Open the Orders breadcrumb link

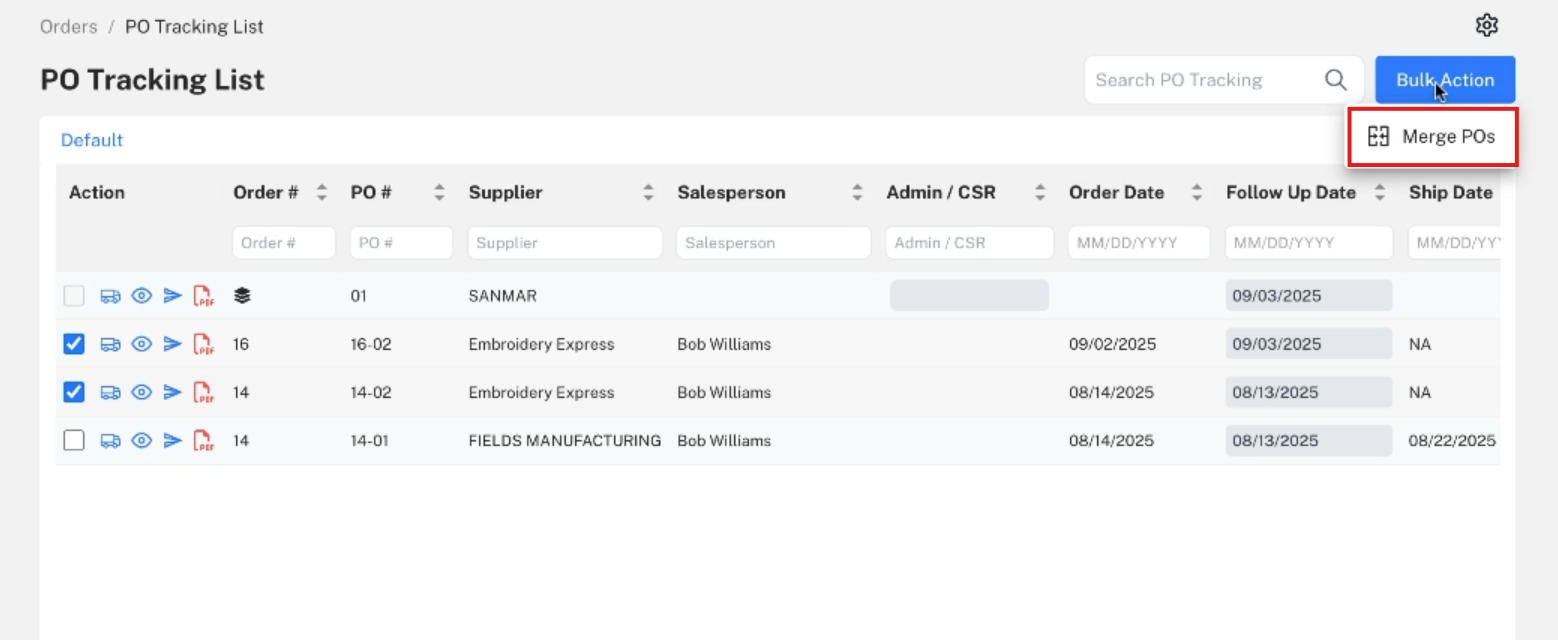pyautogui.click(x=67, y=26)
